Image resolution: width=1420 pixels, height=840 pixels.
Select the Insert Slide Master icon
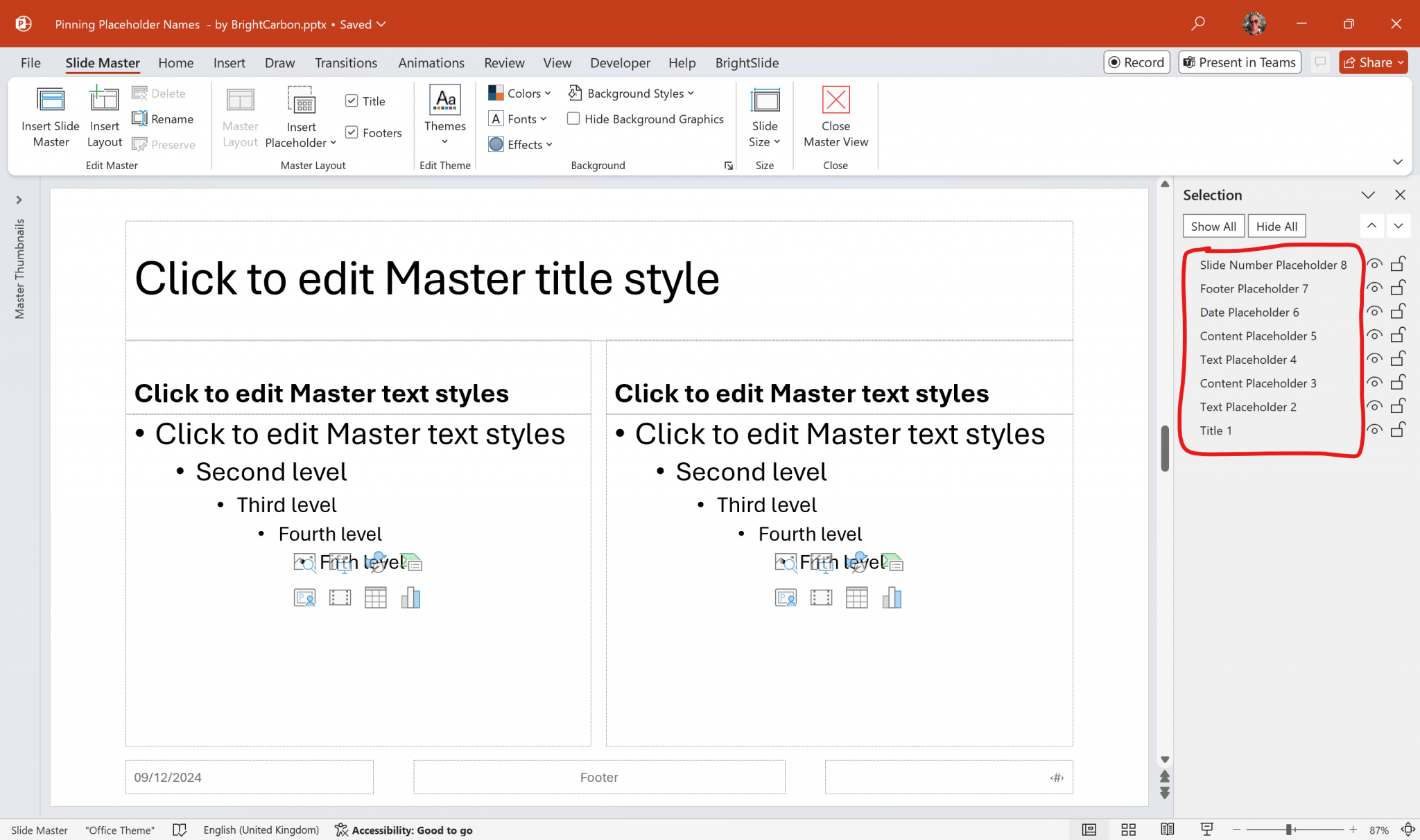pyautogui.click(x=49, y=116)
